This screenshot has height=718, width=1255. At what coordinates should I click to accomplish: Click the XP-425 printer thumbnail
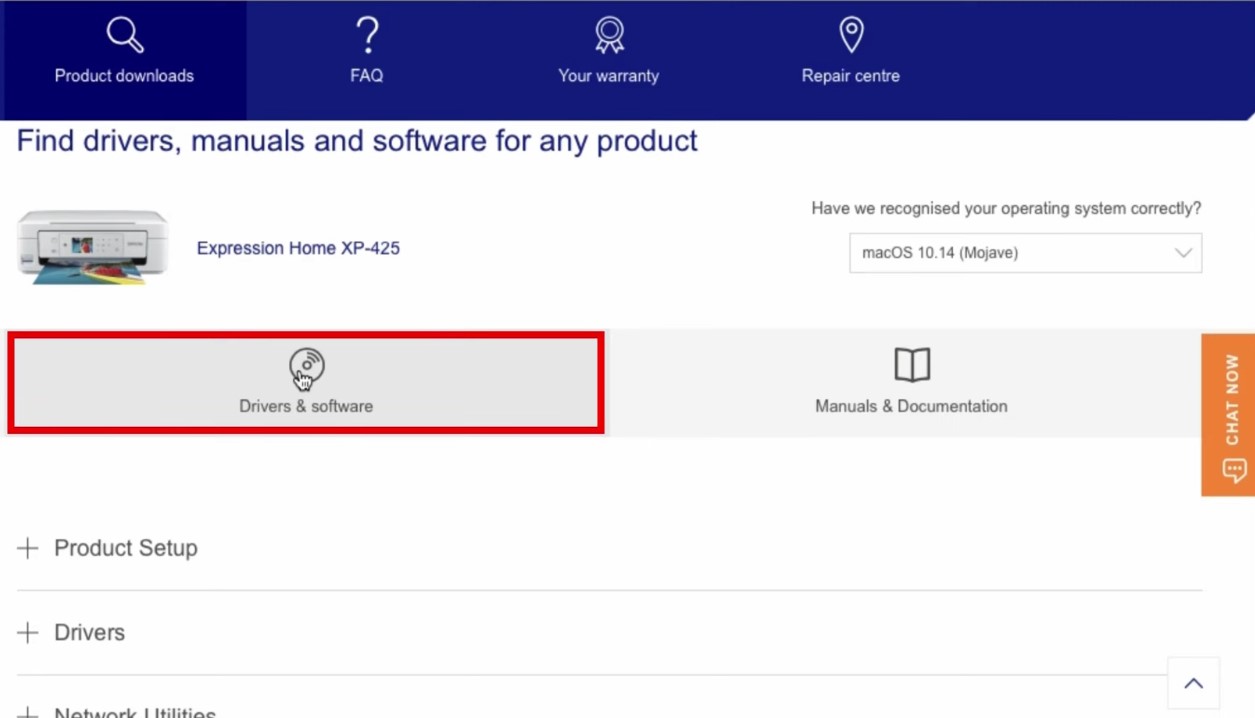93,247
